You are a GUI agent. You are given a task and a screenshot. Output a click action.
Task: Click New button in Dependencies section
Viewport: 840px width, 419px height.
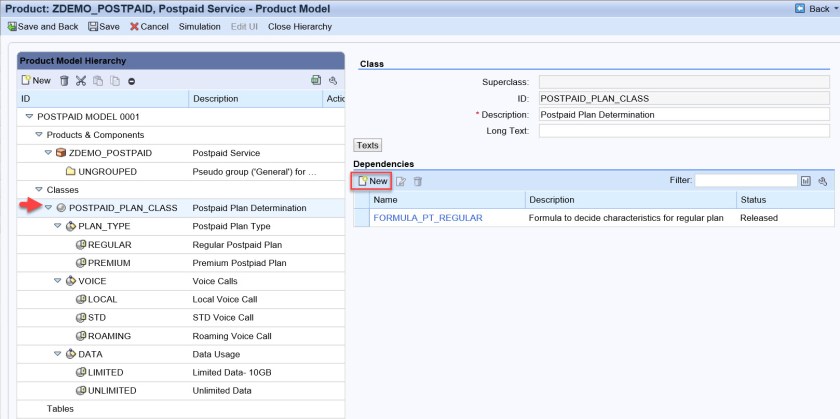click(x=371, y=181)
